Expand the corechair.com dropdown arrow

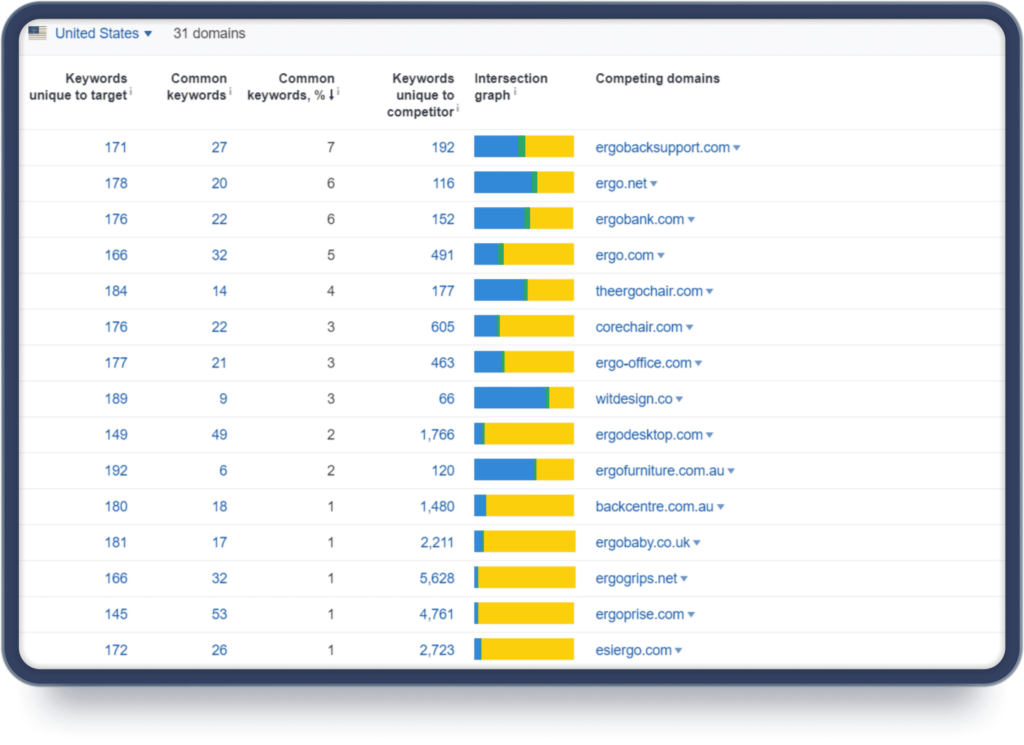point(690,328)
